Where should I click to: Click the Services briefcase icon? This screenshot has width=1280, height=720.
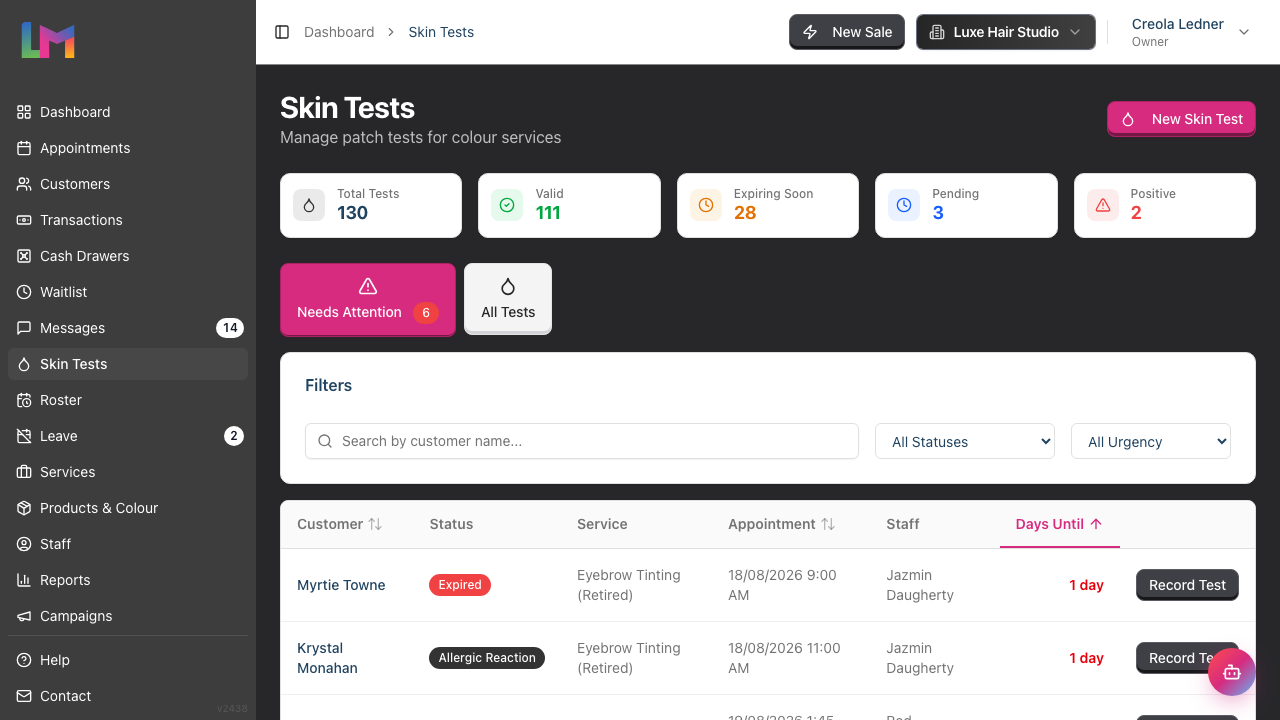click(x=24, y=472)
